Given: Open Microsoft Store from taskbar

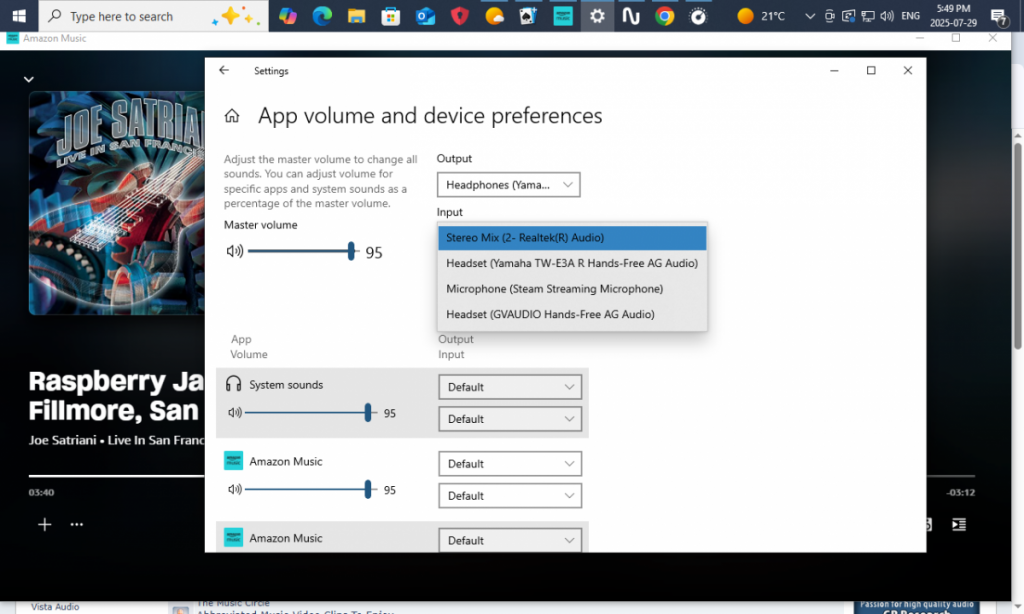Looking at the screenshot, I should (x=391, y=16).
